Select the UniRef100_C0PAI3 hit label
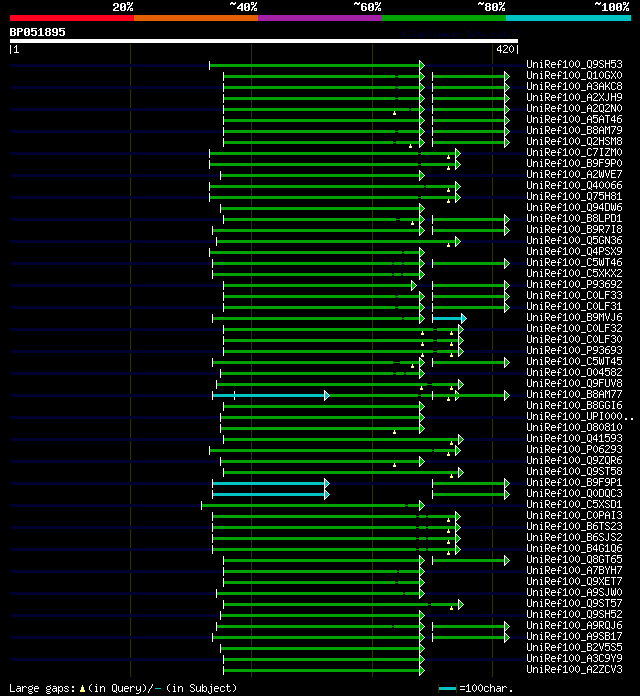This screenshot has height=696, width=640. point(574,516)
